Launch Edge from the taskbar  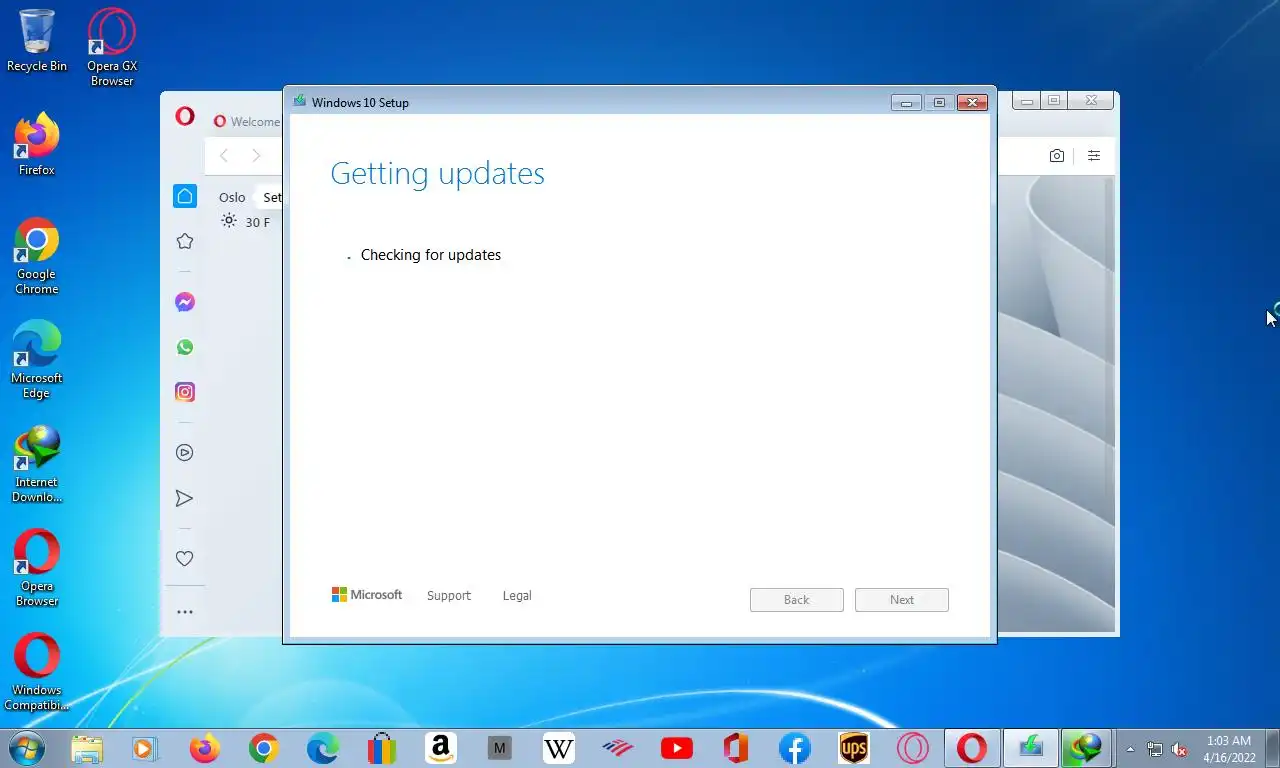pos(323,748)
